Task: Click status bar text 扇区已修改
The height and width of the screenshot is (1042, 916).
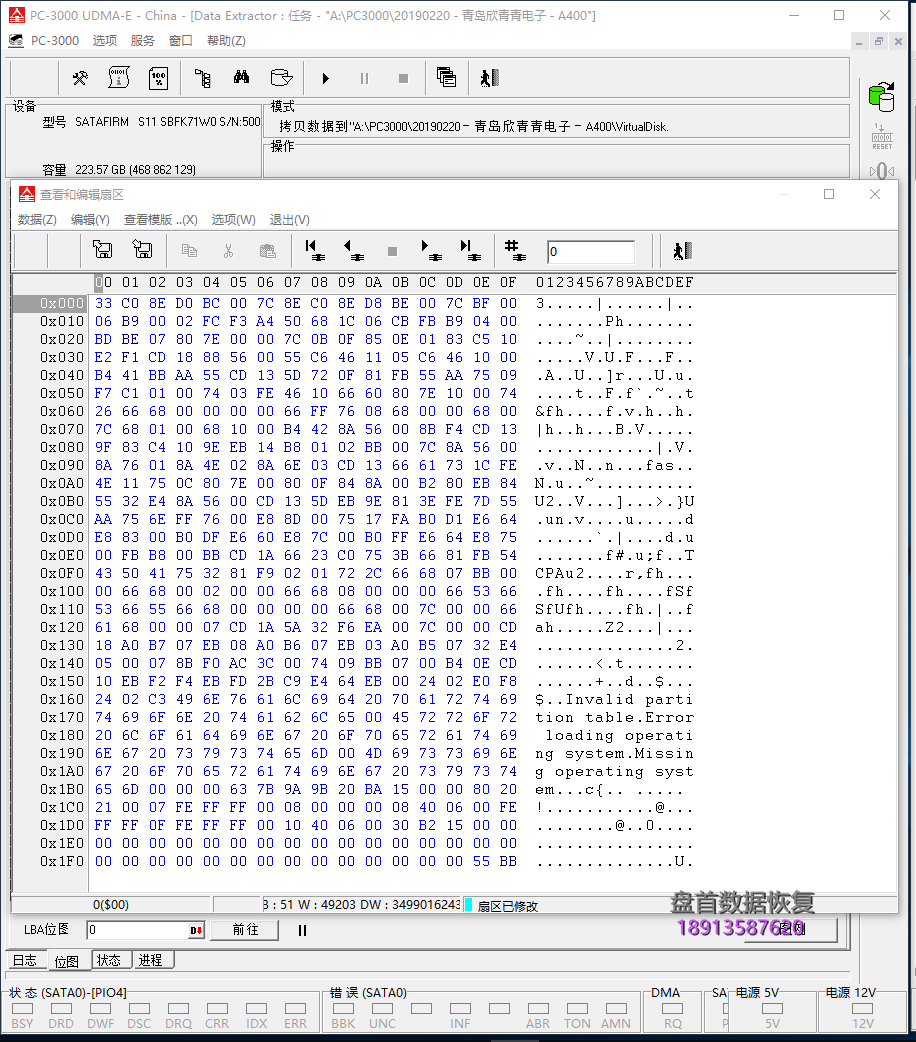Action: 508,906
